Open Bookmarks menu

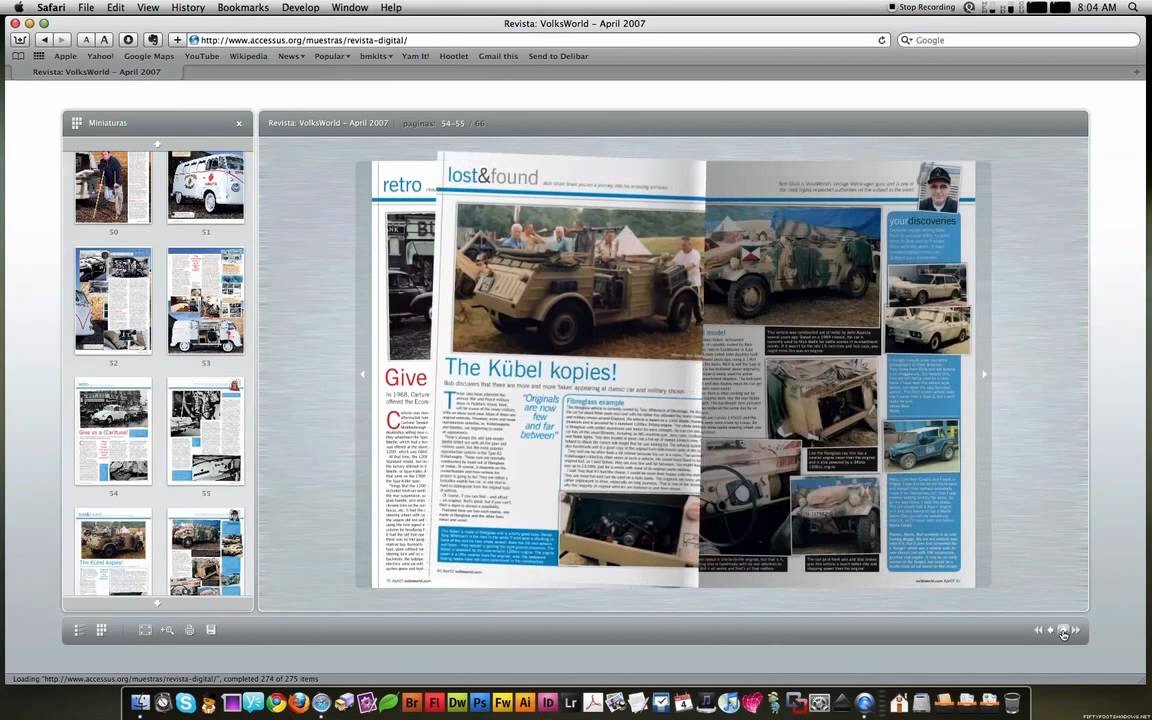click(x=243, y=7)
